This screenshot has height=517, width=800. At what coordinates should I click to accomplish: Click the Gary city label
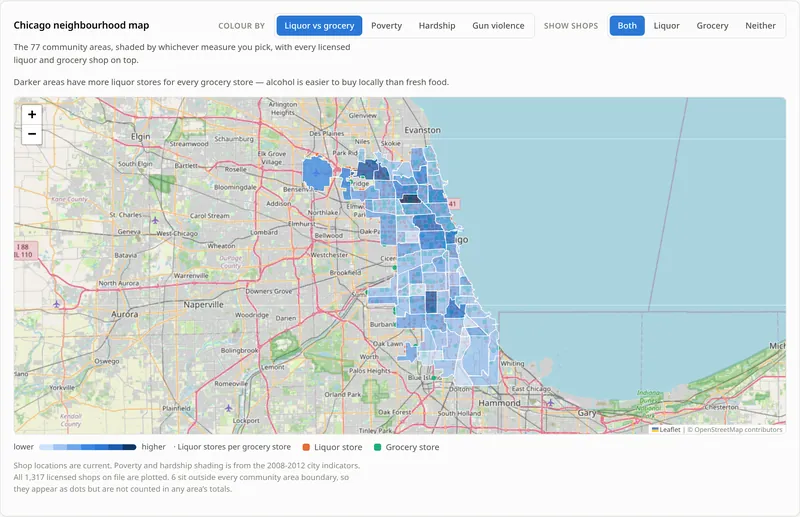pyautogui.click(x=587, y=413)
